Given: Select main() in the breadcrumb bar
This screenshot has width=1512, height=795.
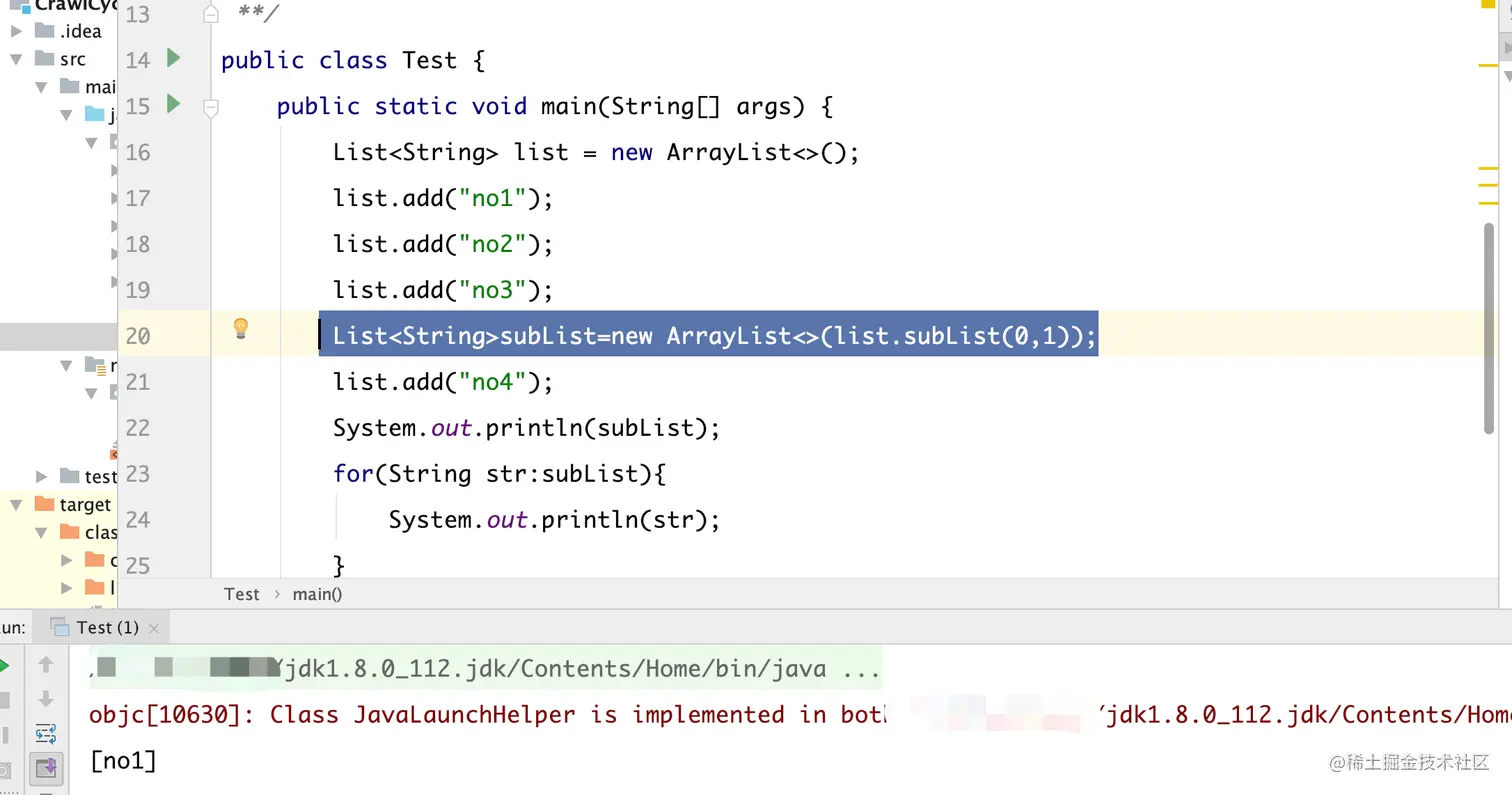Looking at the screenshot, I should 317,594.
